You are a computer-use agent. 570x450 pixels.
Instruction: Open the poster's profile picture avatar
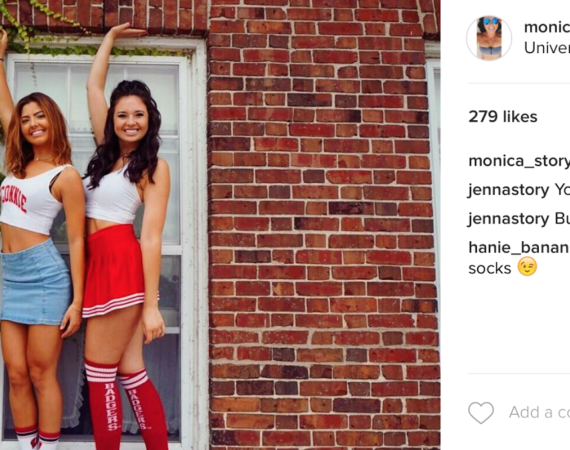coord(489,38)
